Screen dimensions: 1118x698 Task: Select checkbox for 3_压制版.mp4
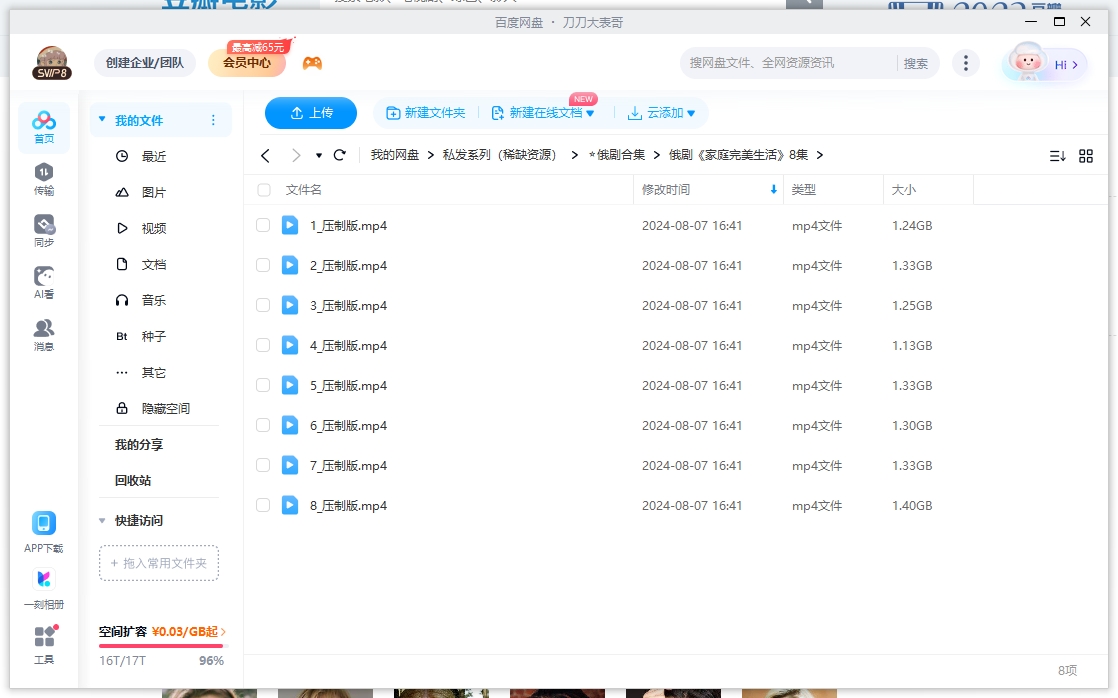[263, 305]
